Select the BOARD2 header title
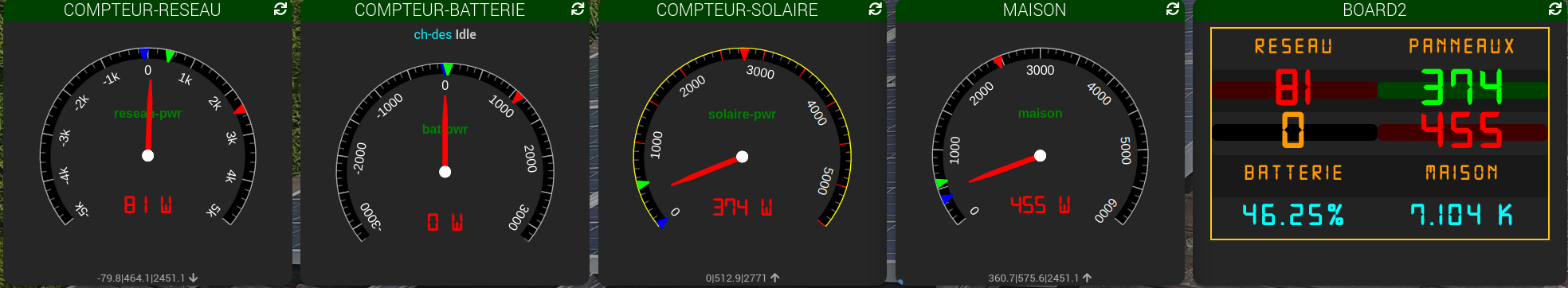 coord(1374,10)
